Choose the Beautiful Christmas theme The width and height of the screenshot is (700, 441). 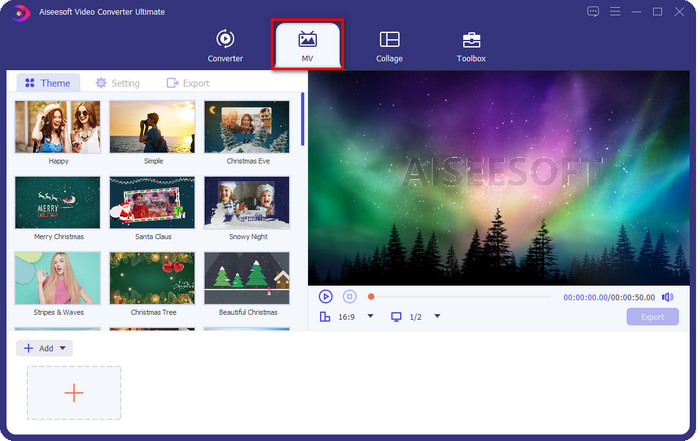[247, 278]
